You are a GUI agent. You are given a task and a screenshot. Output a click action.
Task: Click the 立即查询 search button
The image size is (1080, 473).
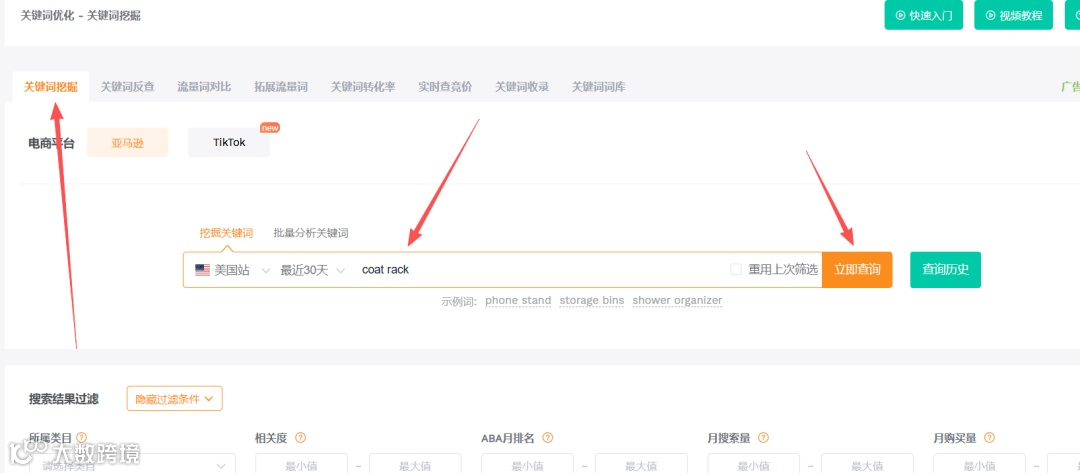pyautogui.click(x=857, y=270)
